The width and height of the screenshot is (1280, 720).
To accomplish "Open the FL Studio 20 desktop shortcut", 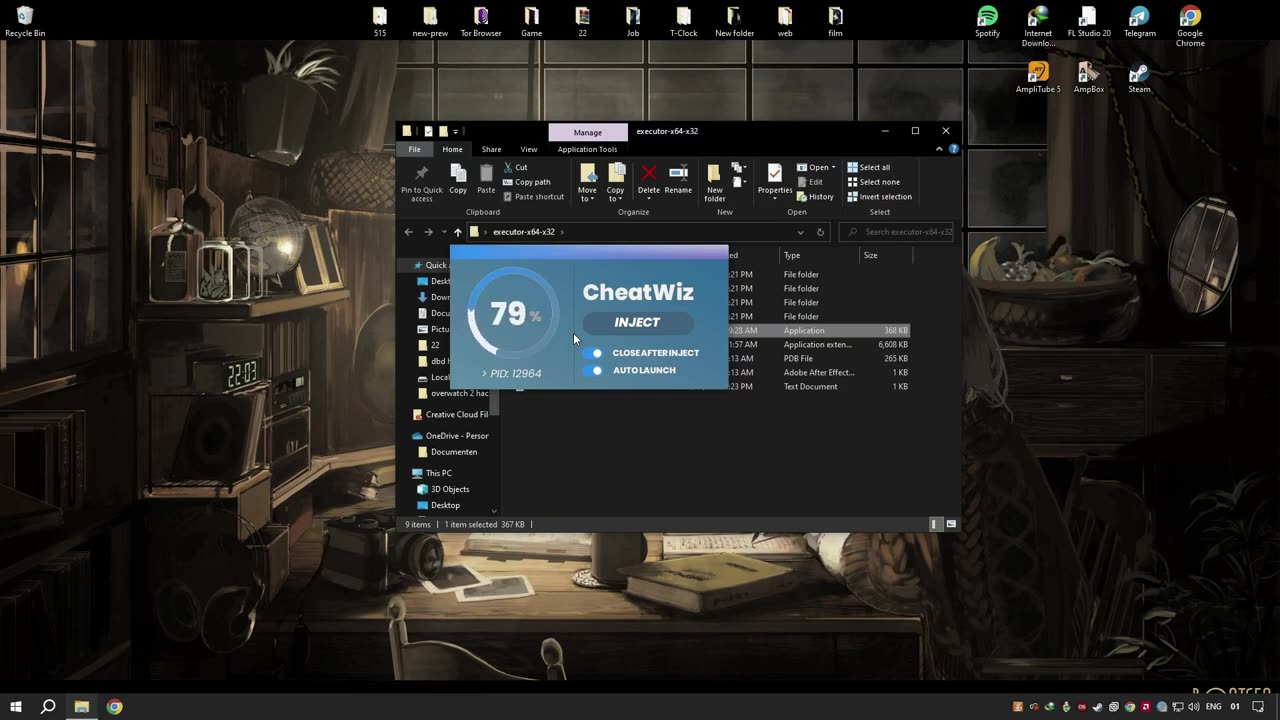I will 1089,22.
